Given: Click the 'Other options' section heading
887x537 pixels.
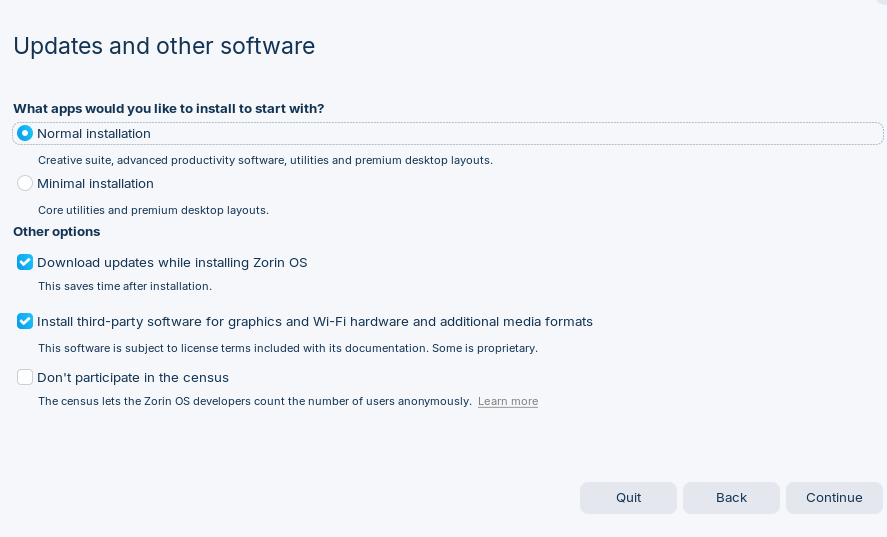Looking at the screenshot, I should tap(57, 231).
